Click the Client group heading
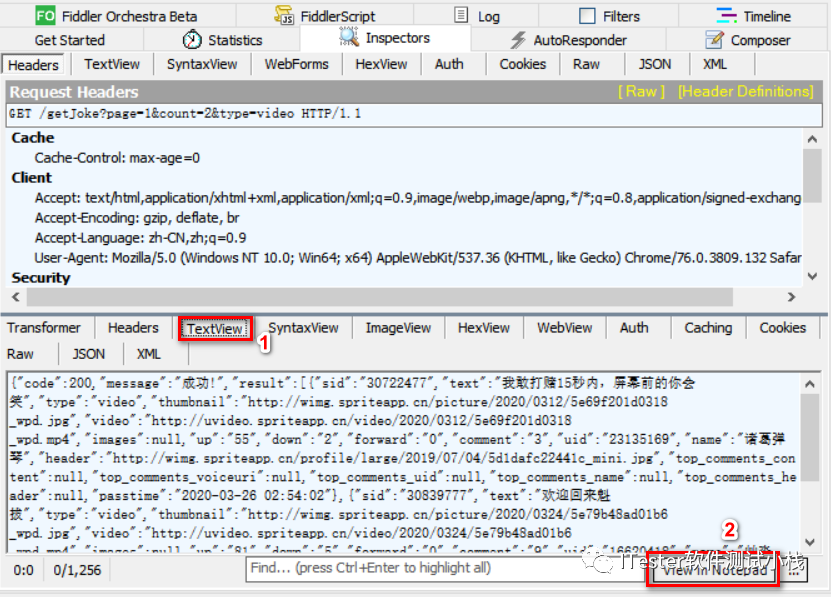The width and height of the screenshot is (831, 597). click(x=32, y=178)
